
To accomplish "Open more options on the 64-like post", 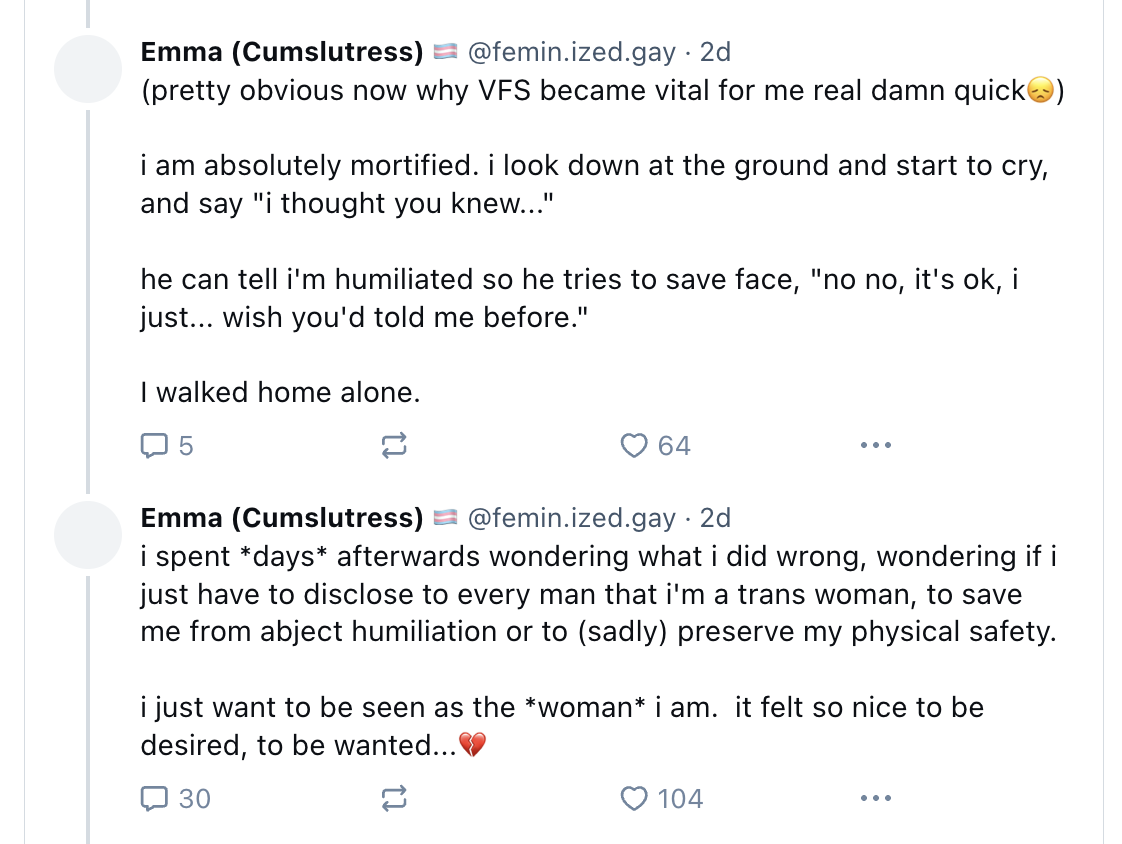I will (x=876, y=445).
